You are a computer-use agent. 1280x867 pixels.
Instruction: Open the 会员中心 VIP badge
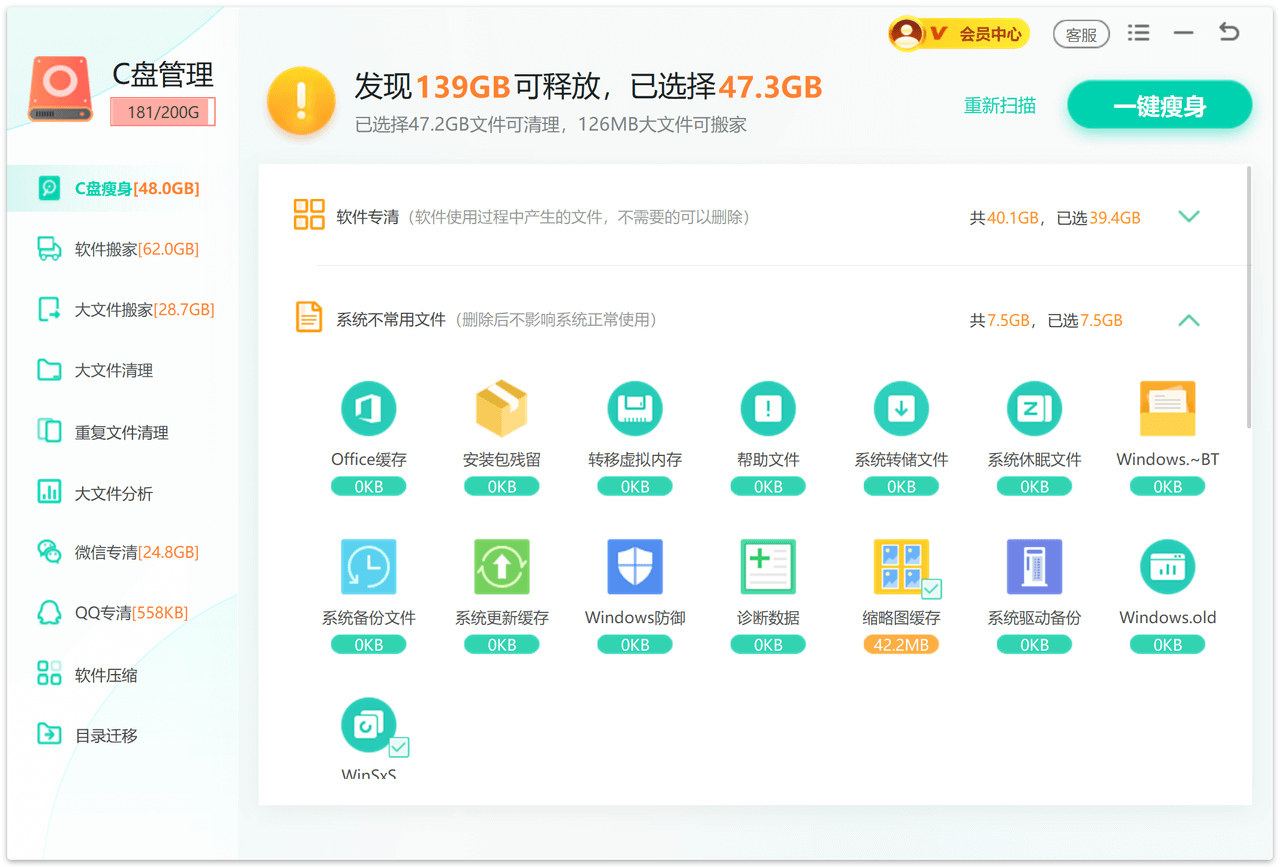tap(959, 34)
